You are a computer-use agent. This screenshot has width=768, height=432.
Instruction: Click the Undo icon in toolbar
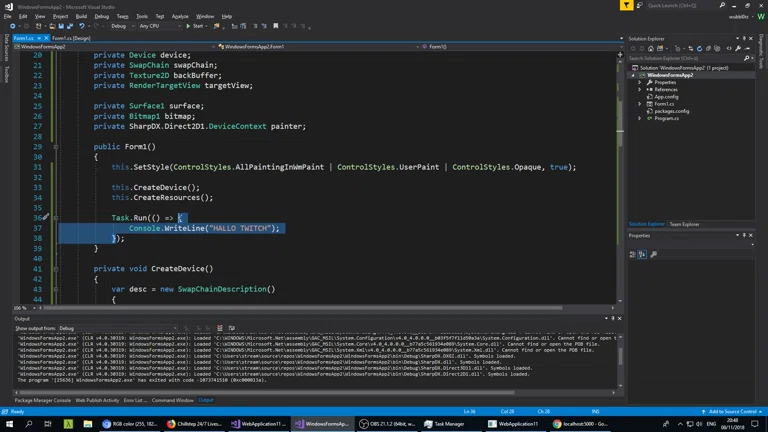click(x=82, y=26)
